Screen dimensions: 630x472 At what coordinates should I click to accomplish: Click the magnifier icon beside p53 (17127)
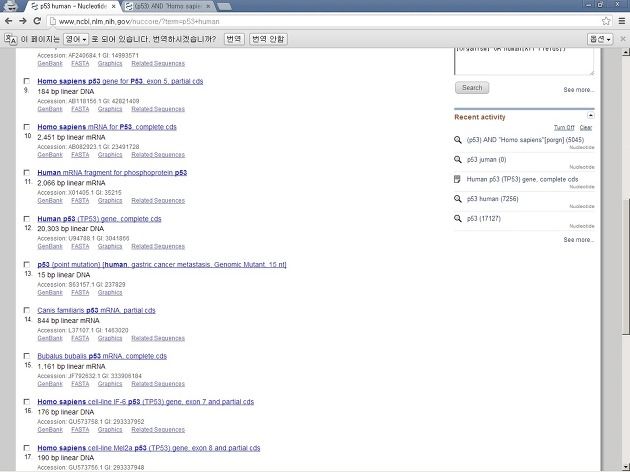(x=457, y=219)
